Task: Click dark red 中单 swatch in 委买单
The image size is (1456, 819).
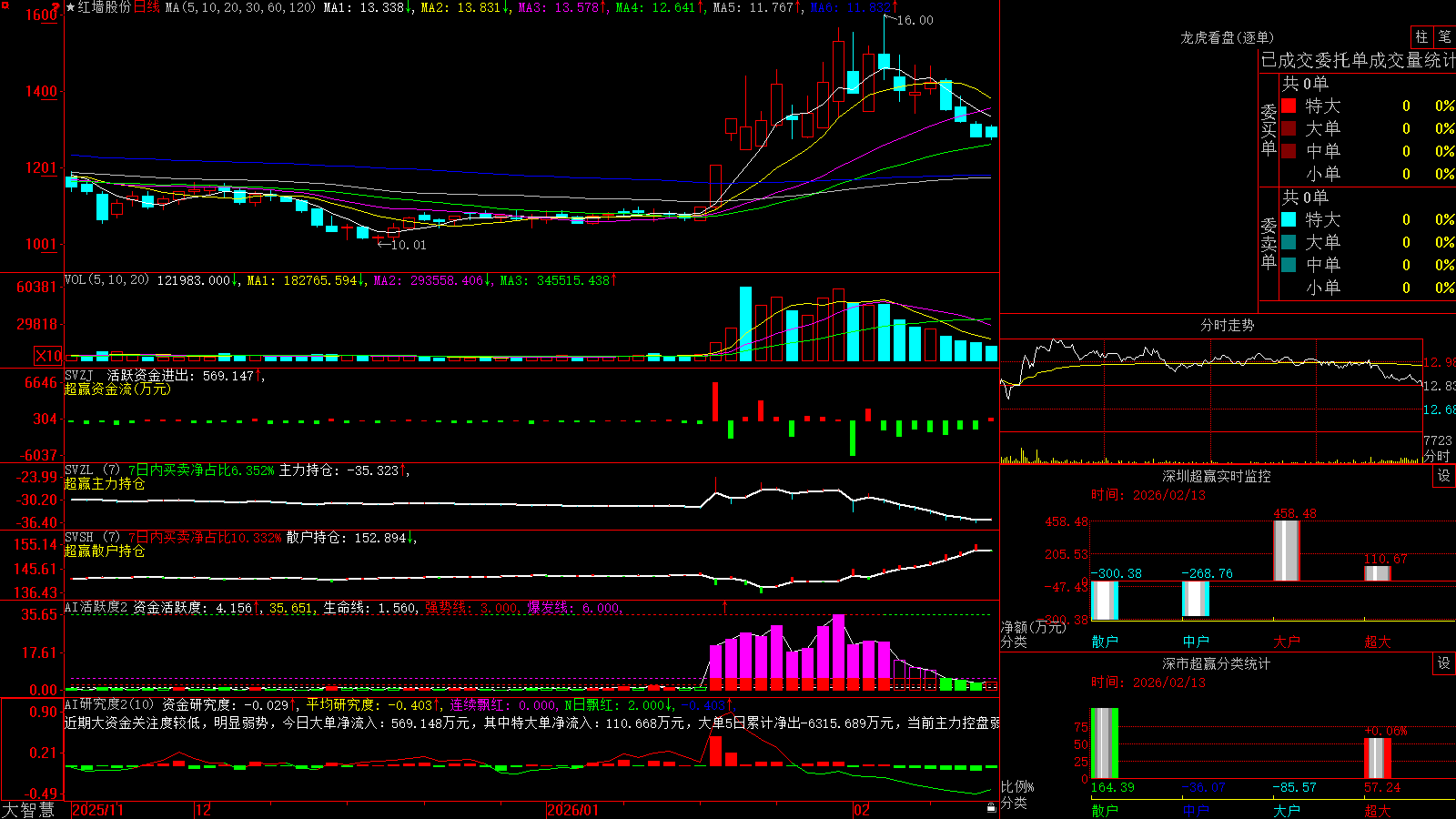Action: pyautogui.click(x=1289, y=151)
